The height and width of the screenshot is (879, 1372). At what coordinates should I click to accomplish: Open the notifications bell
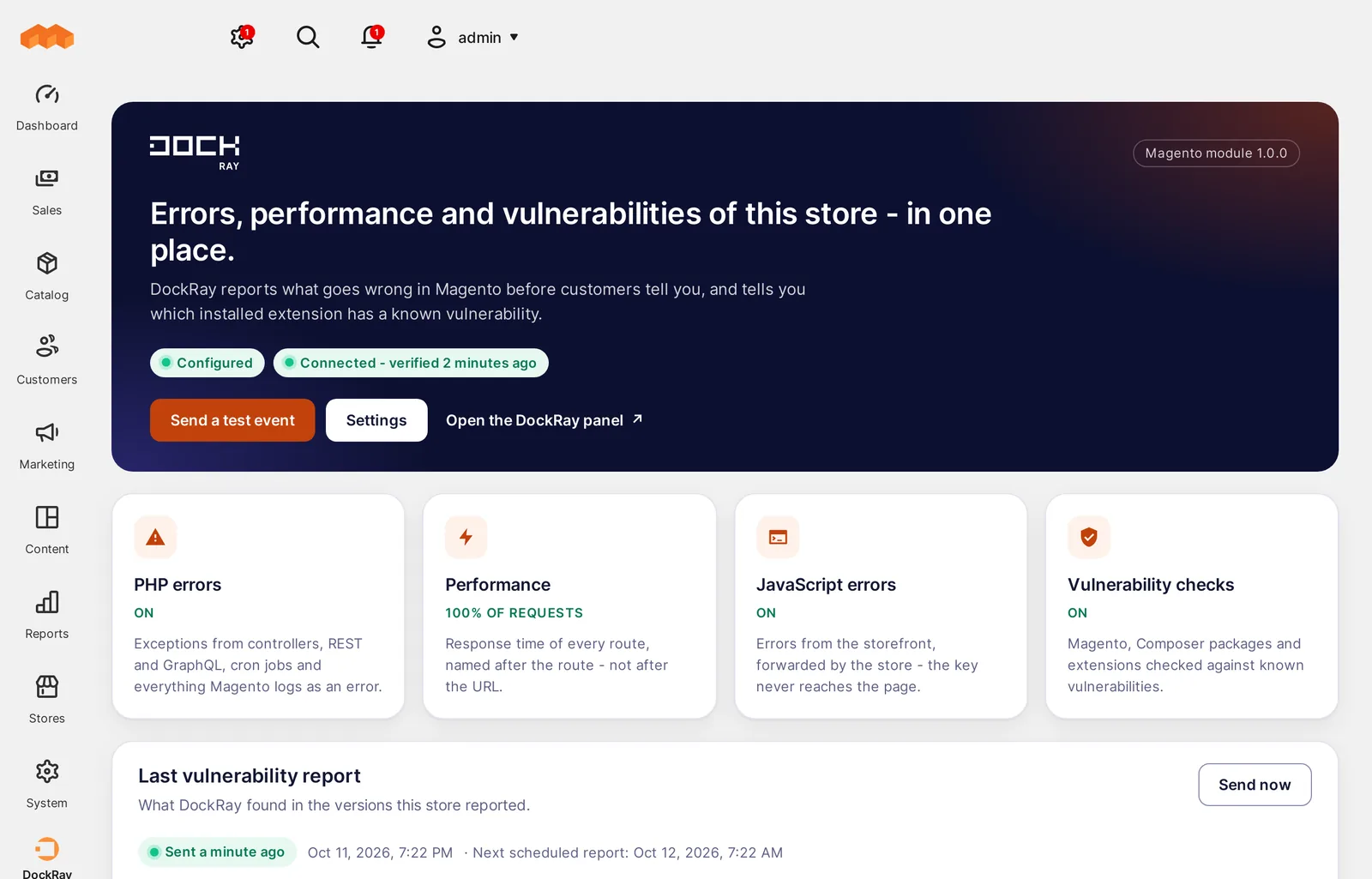(x=371, y=37)
